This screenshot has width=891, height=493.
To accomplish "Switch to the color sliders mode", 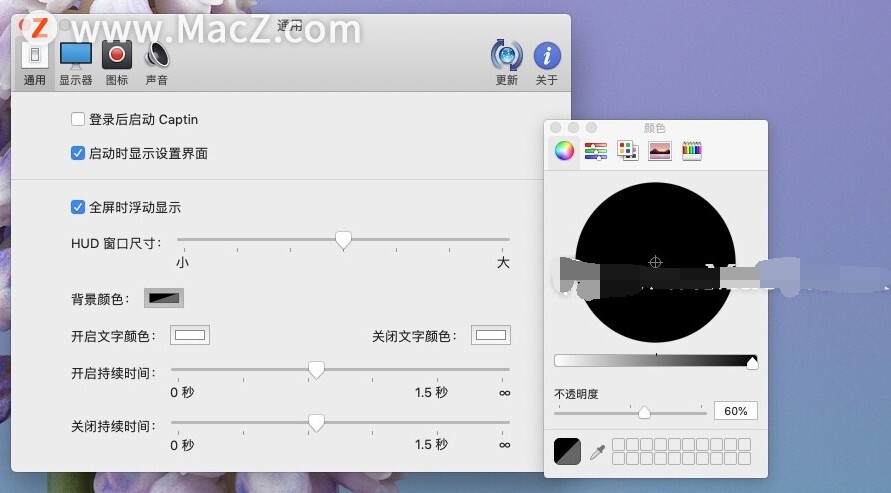I will tap(596, 151).
